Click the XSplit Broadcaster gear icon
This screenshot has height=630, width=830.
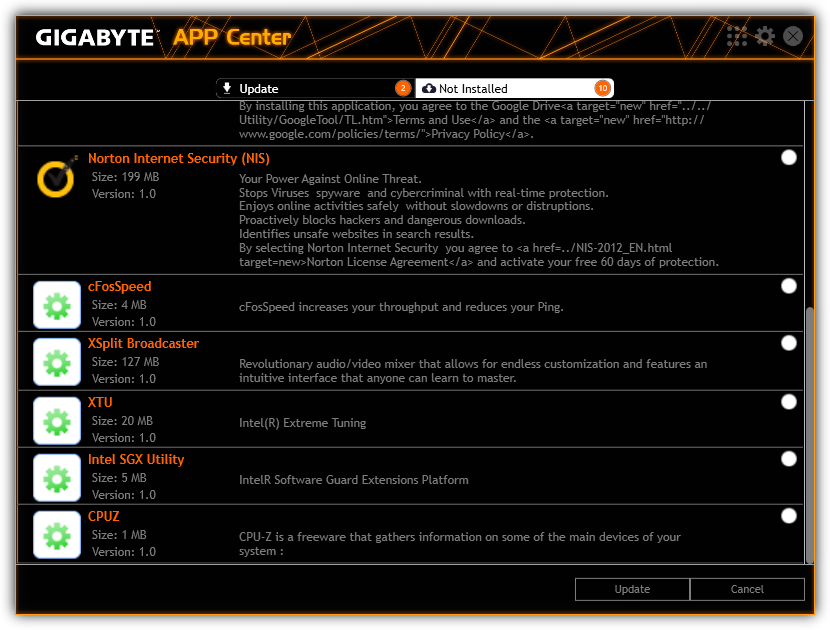(57, 363)
